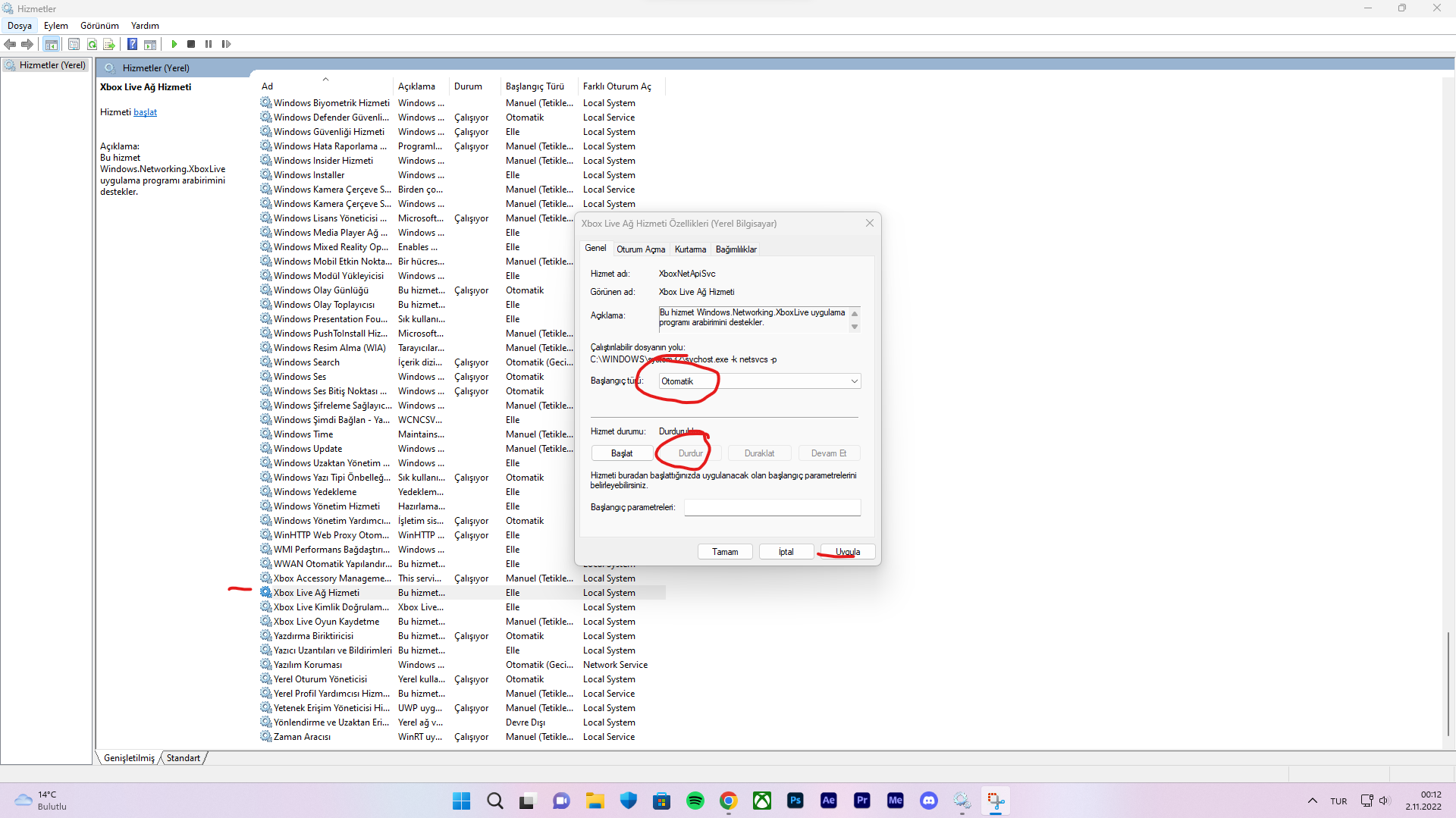
Task: Stop the service with the toolbar stop icon
Action: 191,44
